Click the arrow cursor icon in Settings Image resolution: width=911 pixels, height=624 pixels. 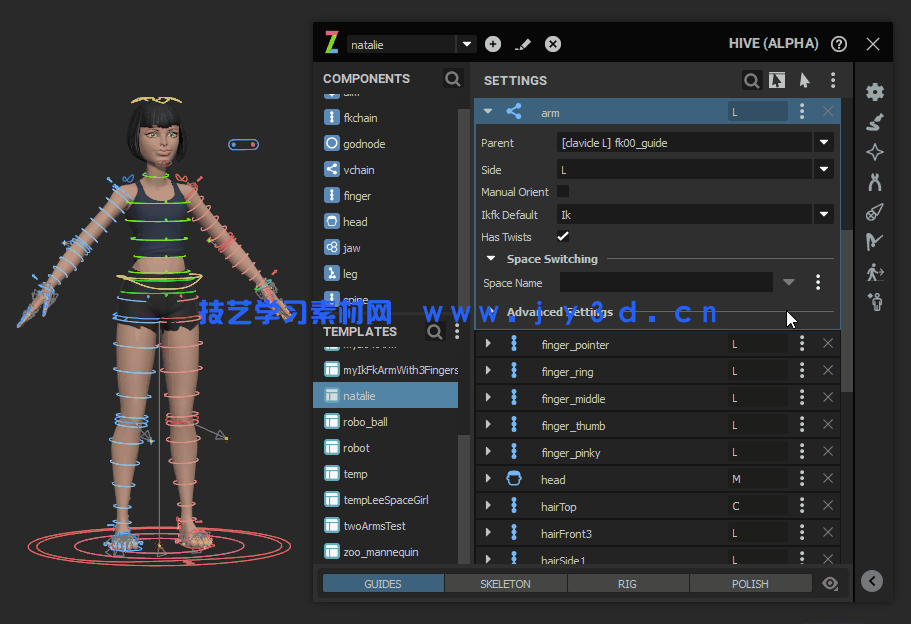(x=804, y=80)
